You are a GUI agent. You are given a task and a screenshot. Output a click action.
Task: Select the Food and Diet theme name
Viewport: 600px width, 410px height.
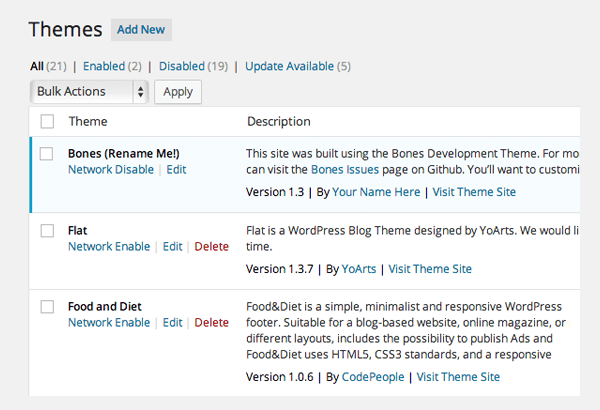click(105, 307)
